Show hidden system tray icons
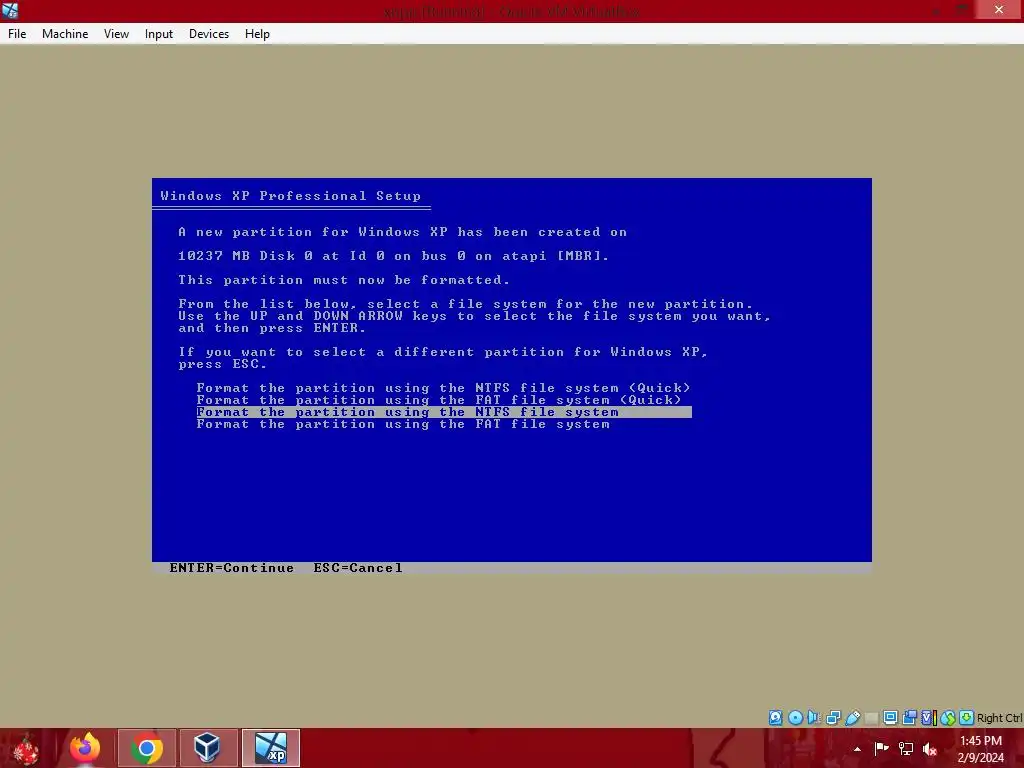1024x768 pixels. tap(857, 749)
